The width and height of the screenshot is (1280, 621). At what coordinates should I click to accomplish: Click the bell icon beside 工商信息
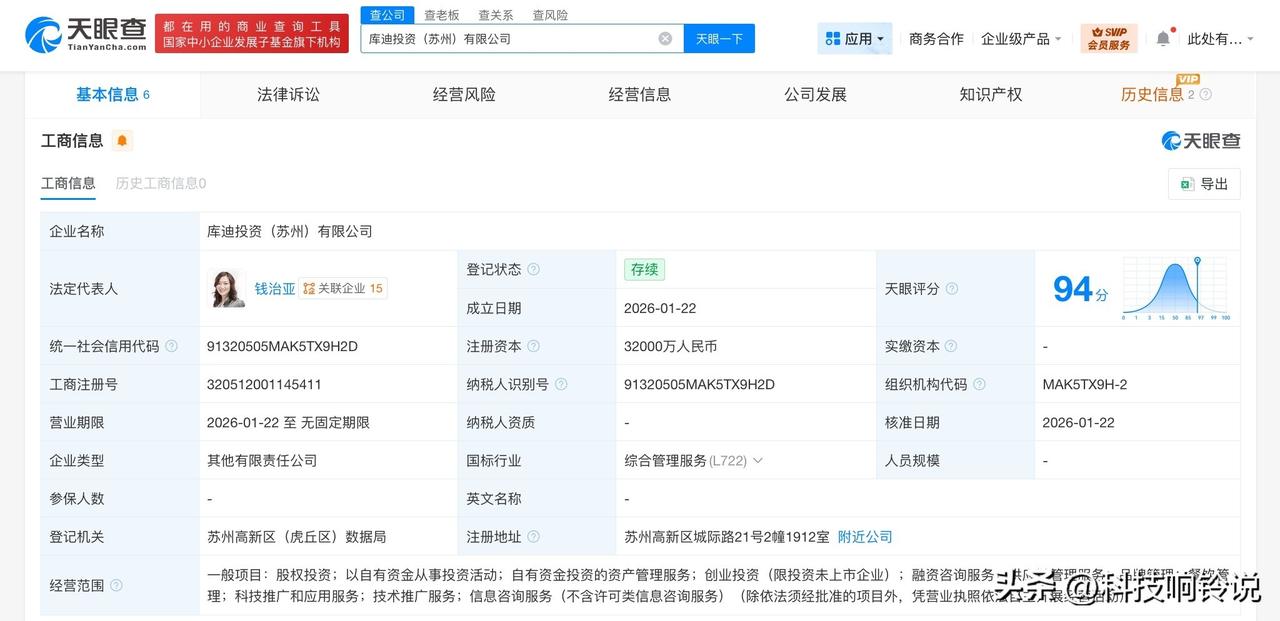tap(121, 140)
